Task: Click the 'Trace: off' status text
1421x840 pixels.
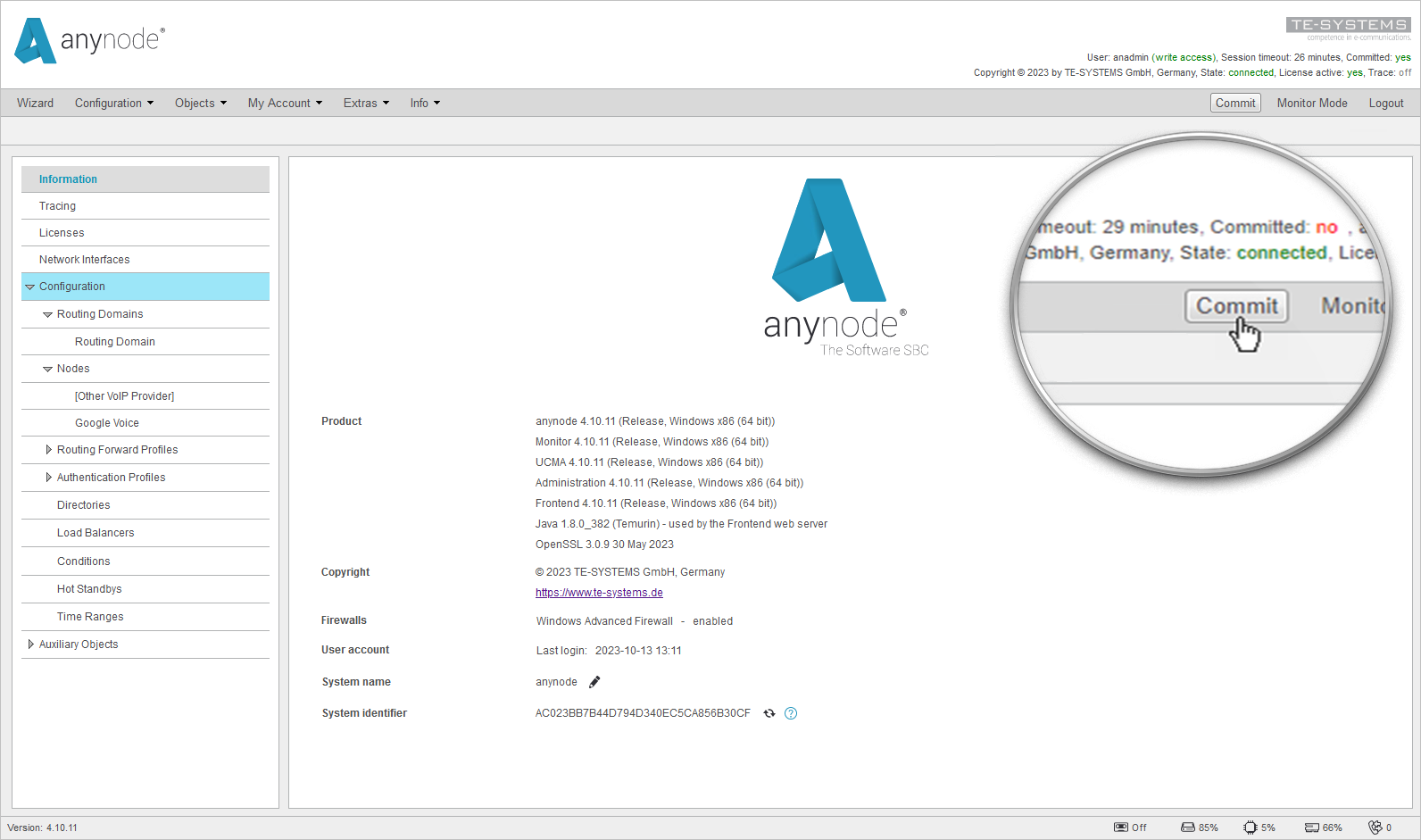Action: (1390, 72)
